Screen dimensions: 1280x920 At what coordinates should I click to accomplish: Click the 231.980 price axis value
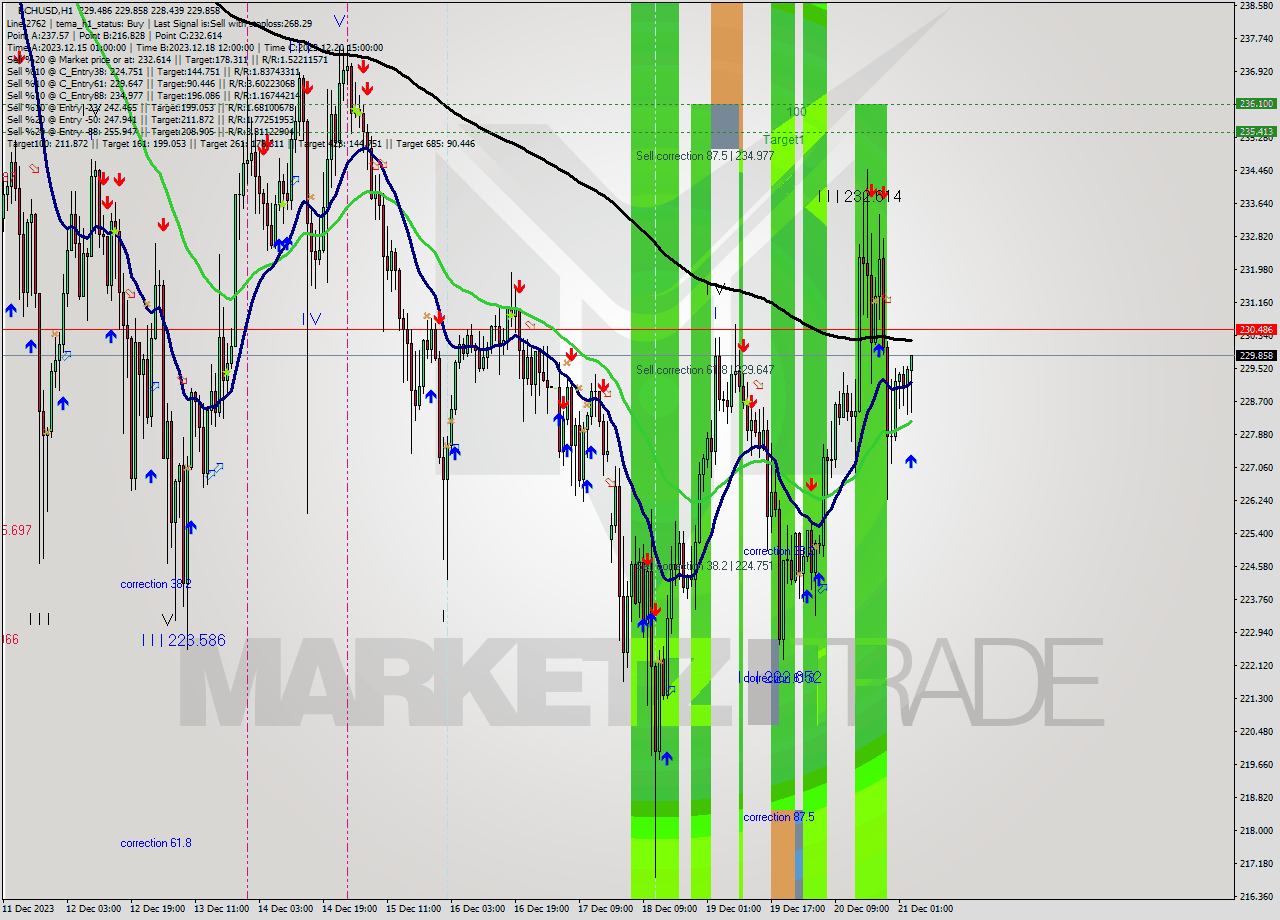(x=1256, y=269)
